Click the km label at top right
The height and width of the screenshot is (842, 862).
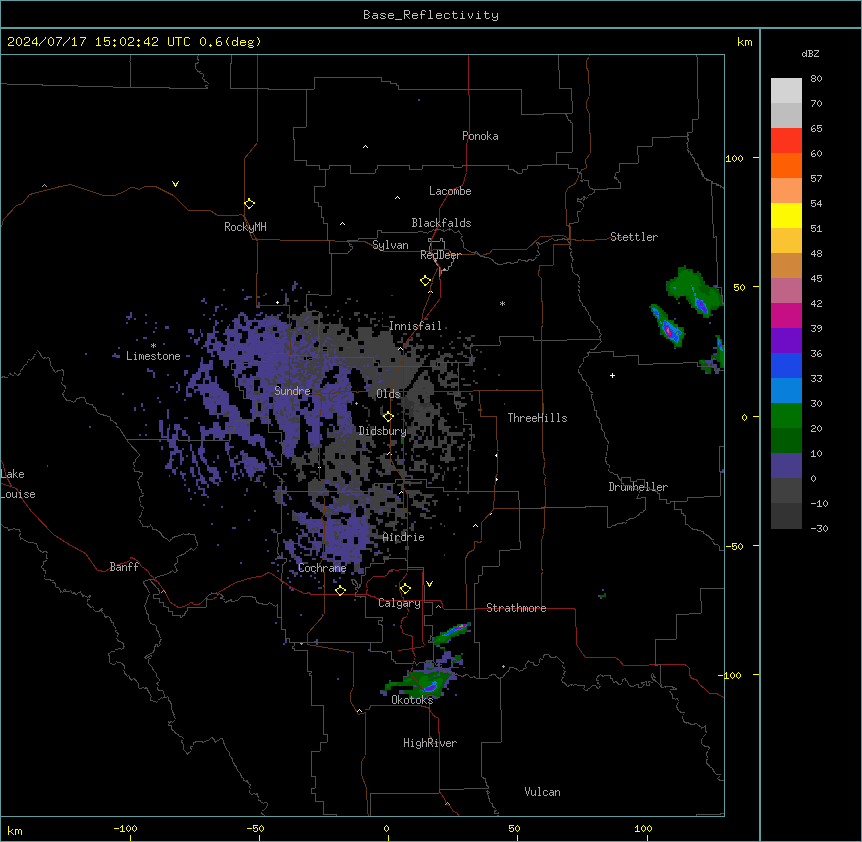pos(744,42)
